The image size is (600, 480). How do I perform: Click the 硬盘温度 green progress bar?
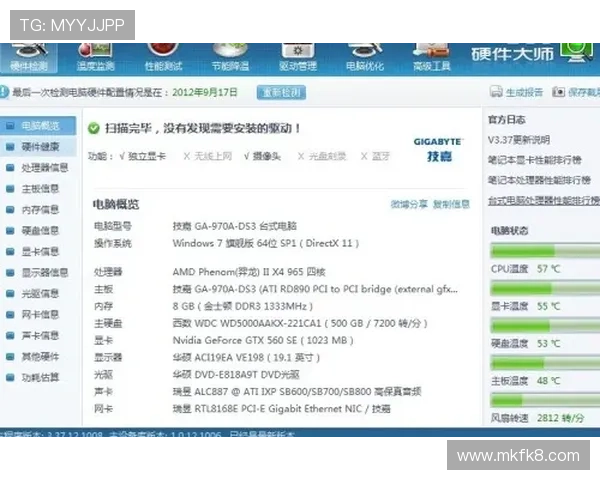tap(545, 326)
